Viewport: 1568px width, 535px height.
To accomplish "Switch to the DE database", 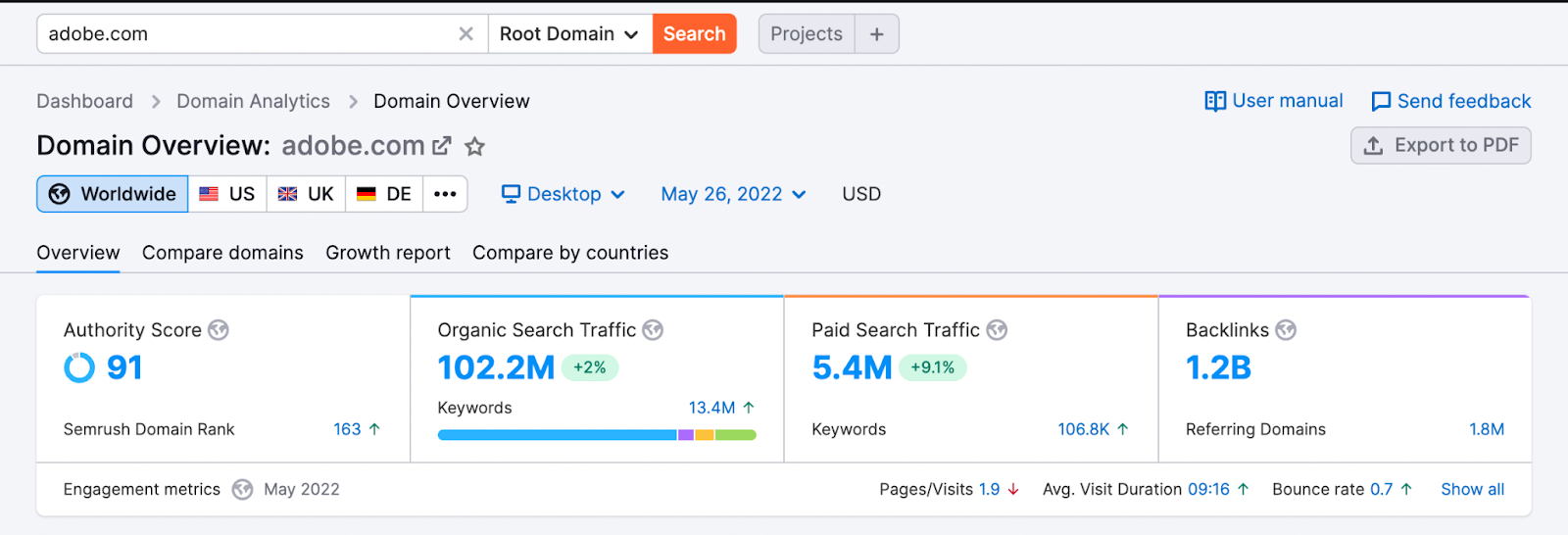I will pyautogui.click(x=384, y=194).
